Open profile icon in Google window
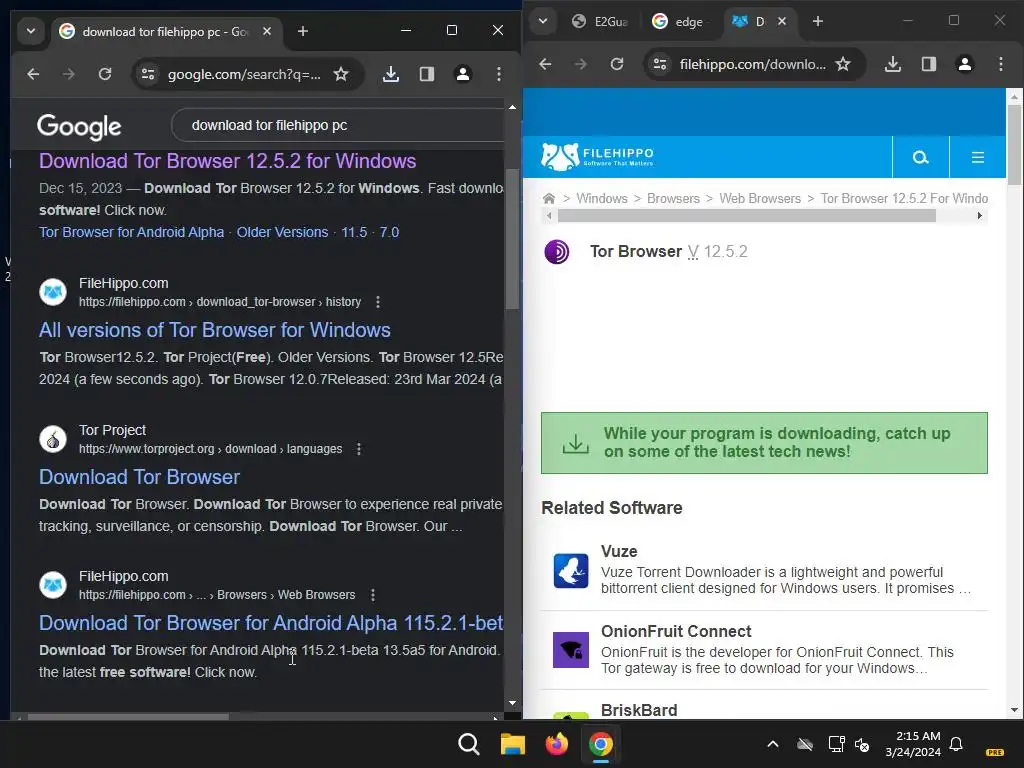Viewport: 1024px width, 768px height. [463, 74]
